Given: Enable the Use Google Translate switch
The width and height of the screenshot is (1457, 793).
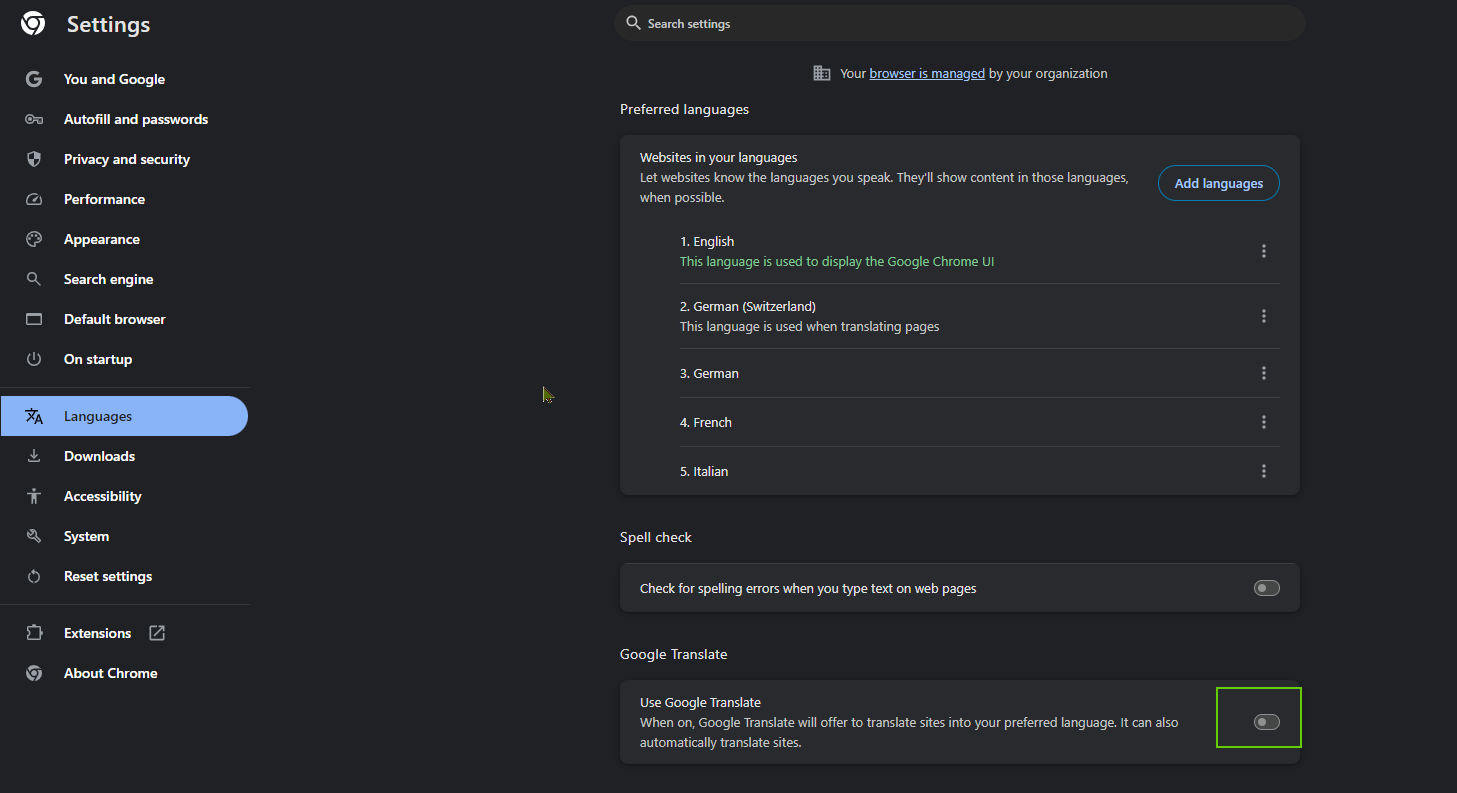Looking at the screenshot, I should pyautogui.click(x=1267, y=722).
